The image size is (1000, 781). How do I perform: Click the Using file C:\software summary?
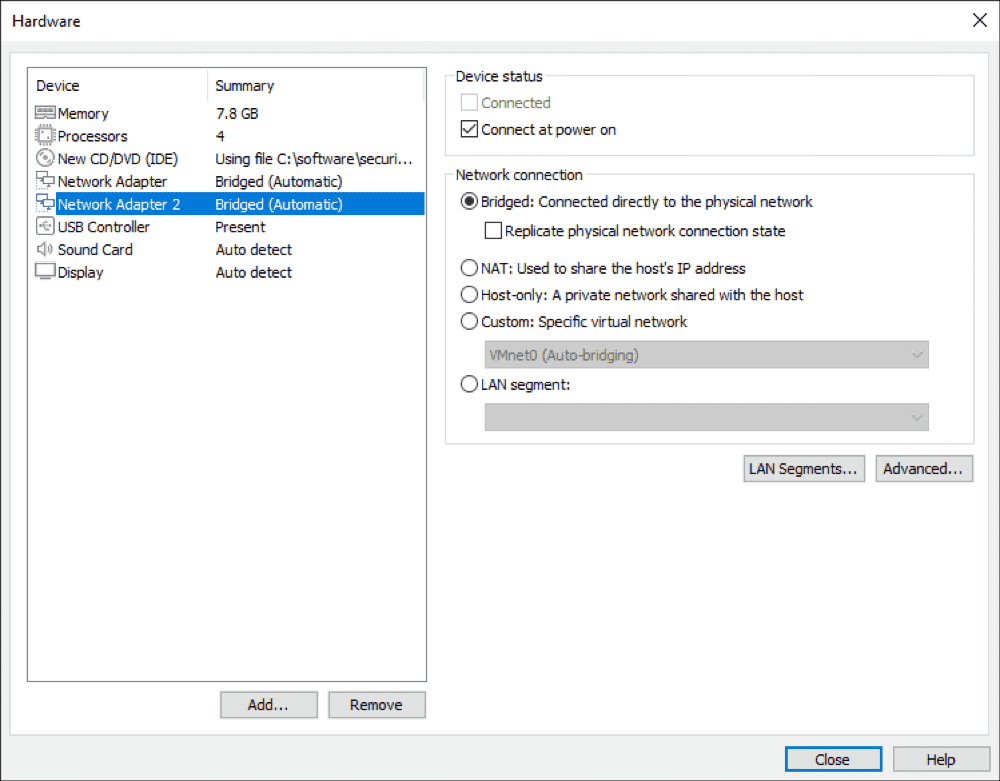pos(314,159)
